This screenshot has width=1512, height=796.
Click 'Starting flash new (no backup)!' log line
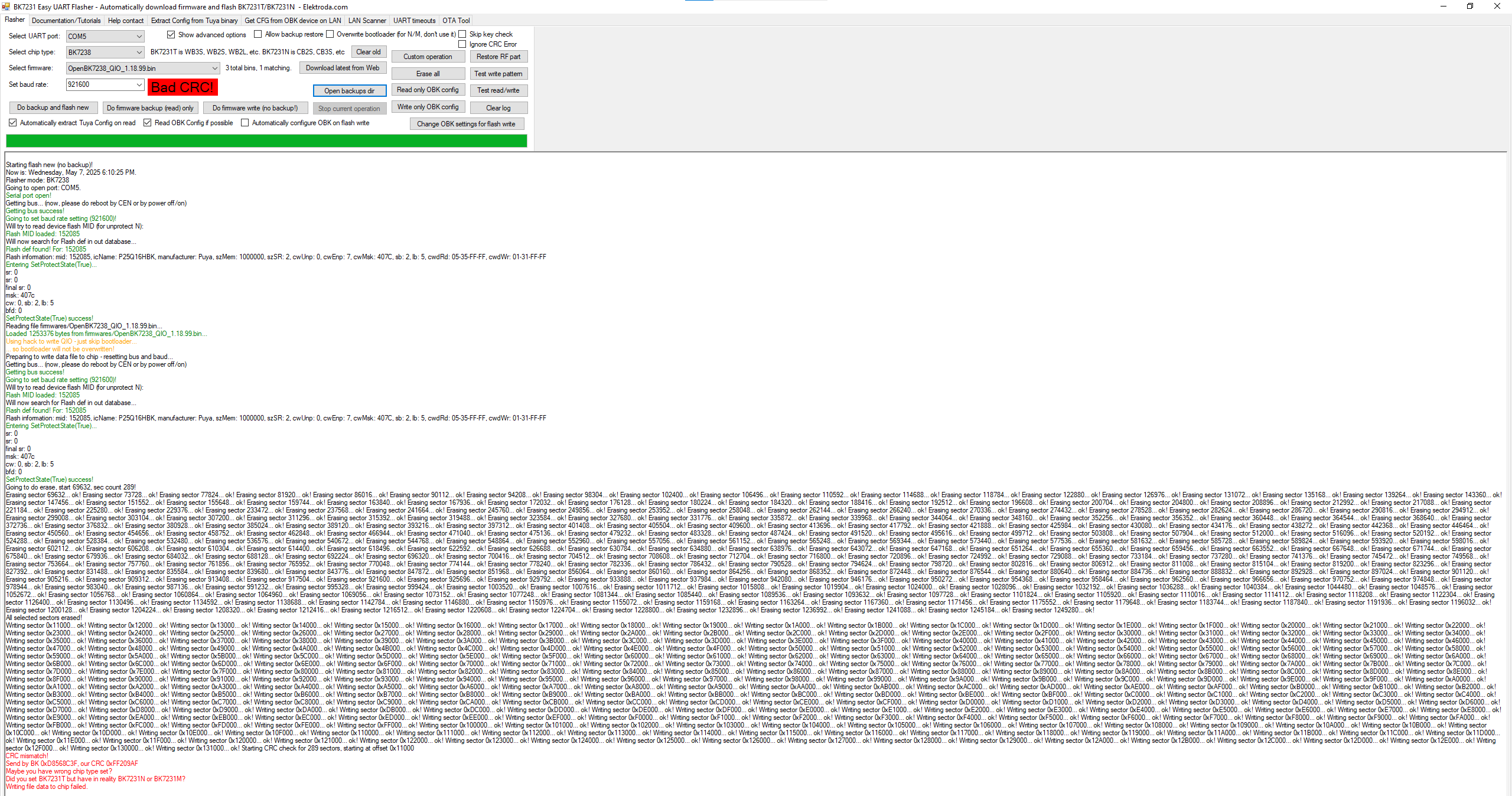pos(49,165)
